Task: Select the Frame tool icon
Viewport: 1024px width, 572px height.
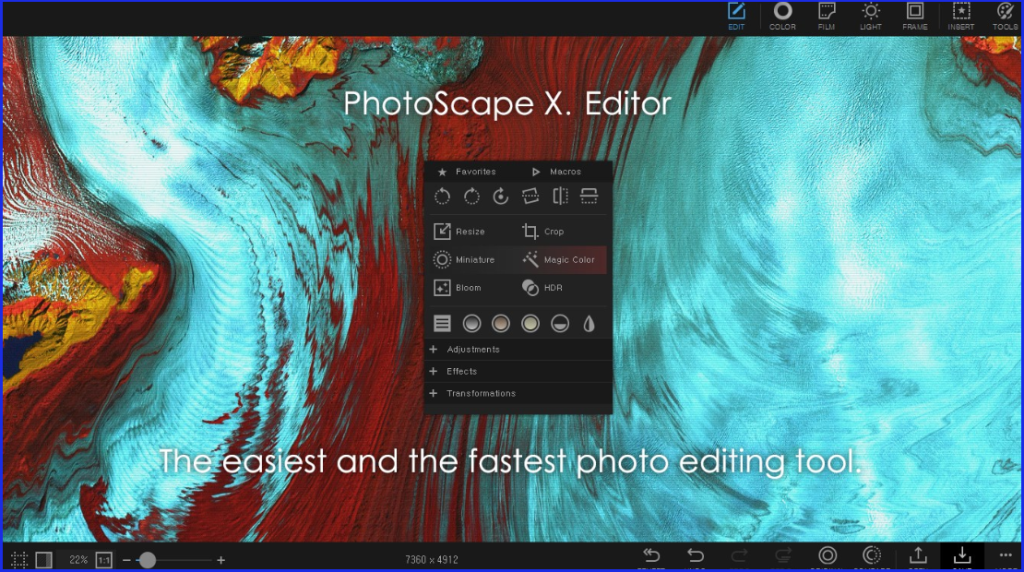Action: (x=914, y=14)
